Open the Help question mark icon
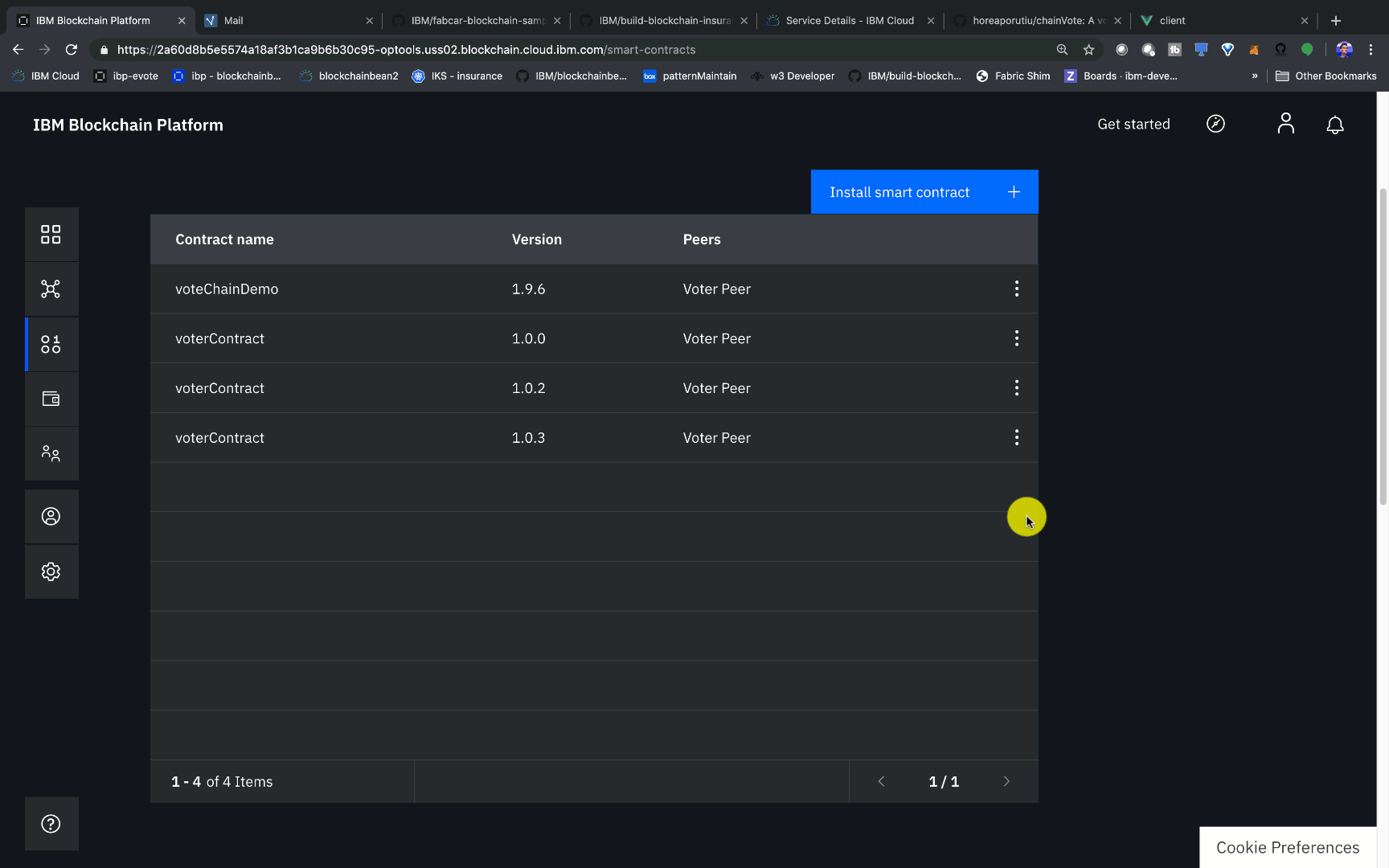Viewport: 1389px width, 868px height. [51, 824]
